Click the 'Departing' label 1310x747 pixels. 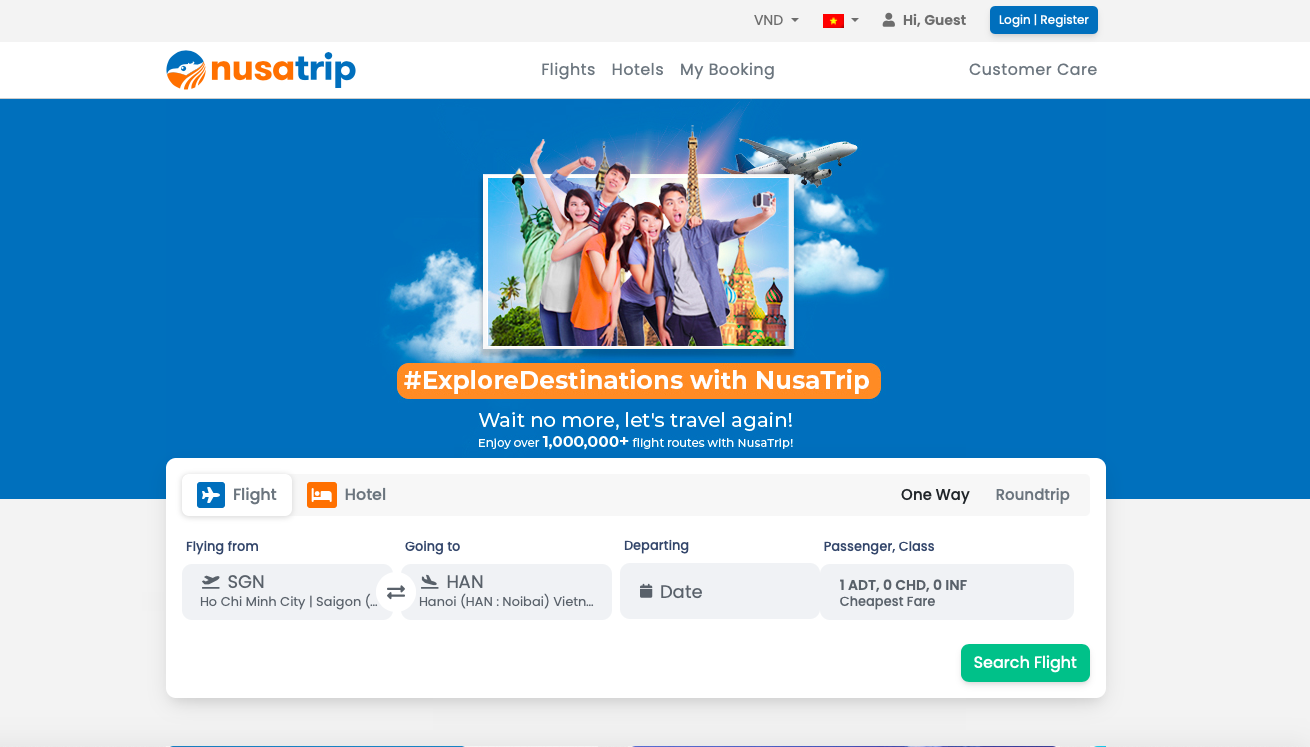pos(656,545)
